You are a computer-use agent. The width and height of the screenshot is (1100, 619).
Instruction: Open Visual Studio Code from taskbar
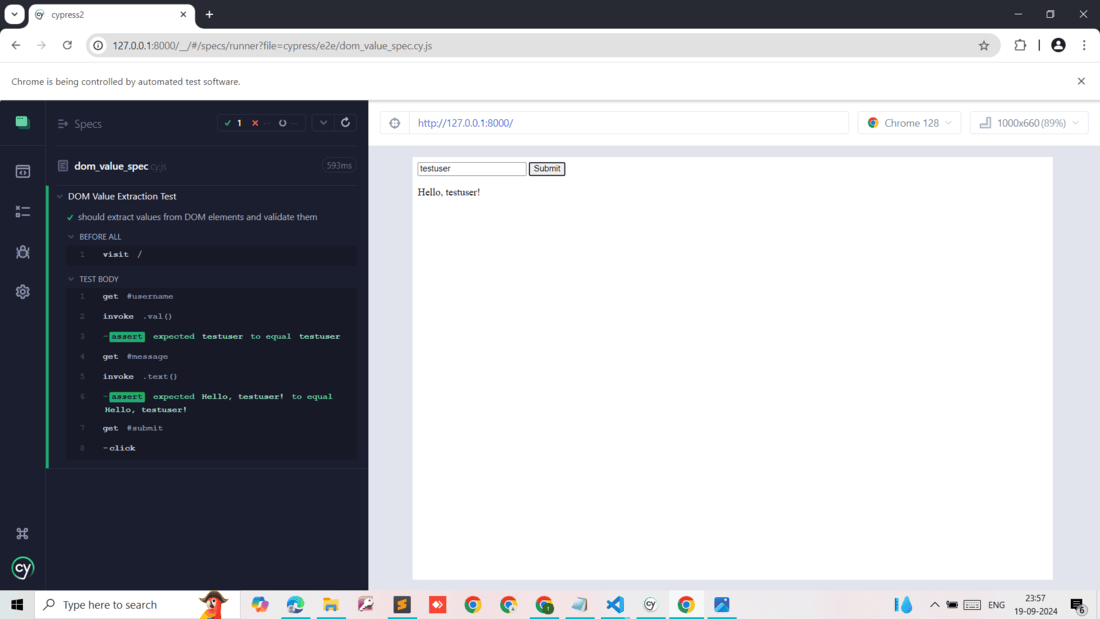(615, 604)
